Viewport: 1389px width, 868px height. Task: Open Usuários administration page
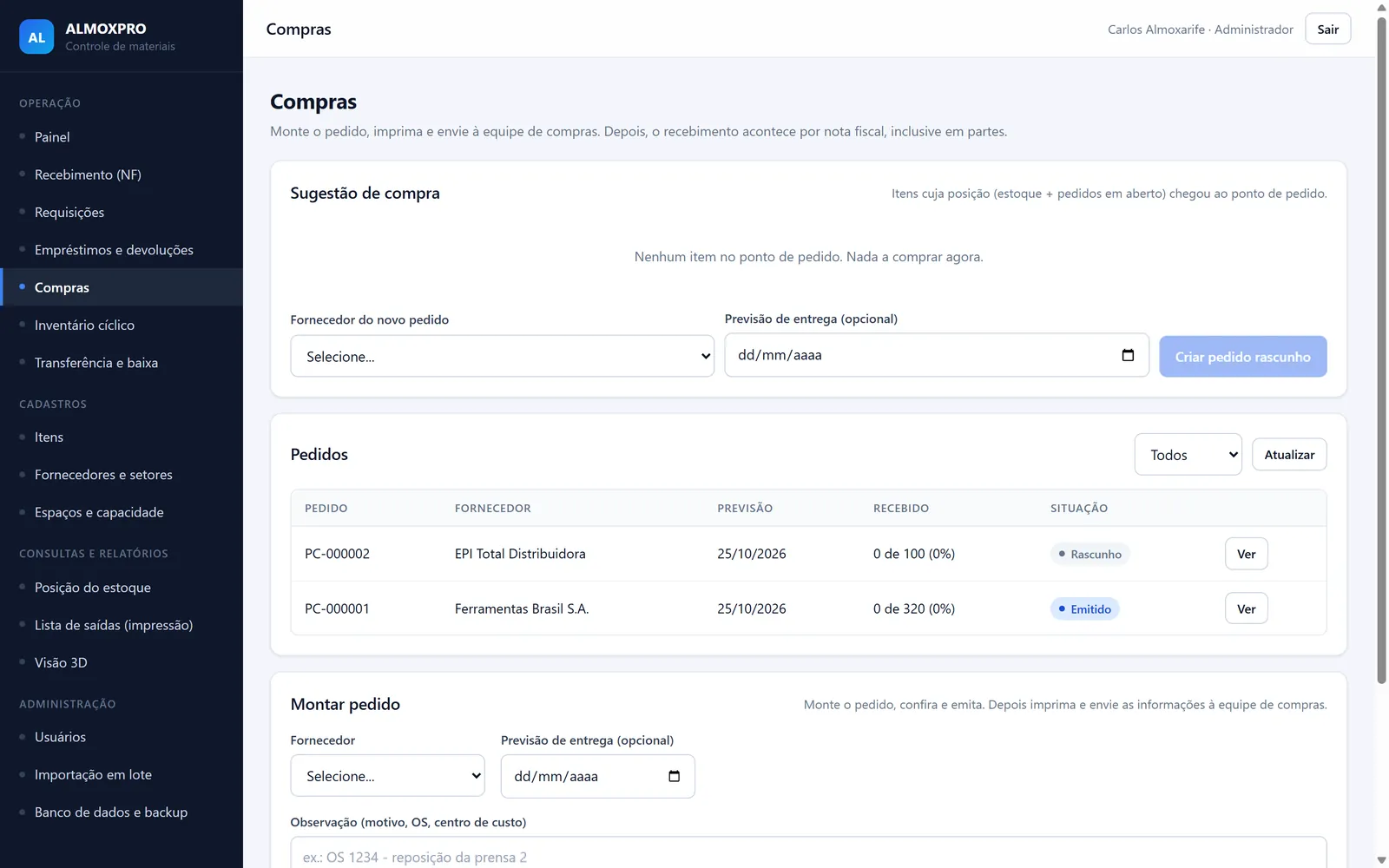pyautogui.click(x=122, y=737)
